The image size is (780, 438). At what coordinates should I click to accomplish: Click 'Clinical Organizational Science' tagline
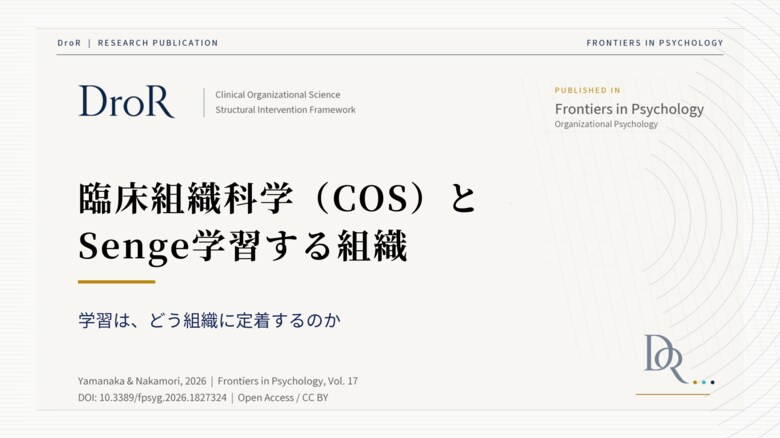tap(278, 95)
